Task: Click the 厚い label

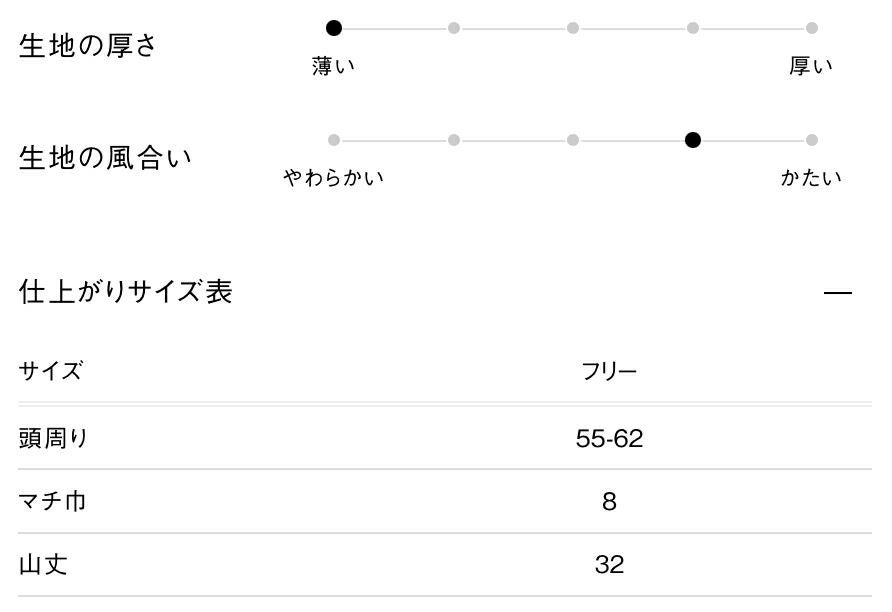Action: 811,67
